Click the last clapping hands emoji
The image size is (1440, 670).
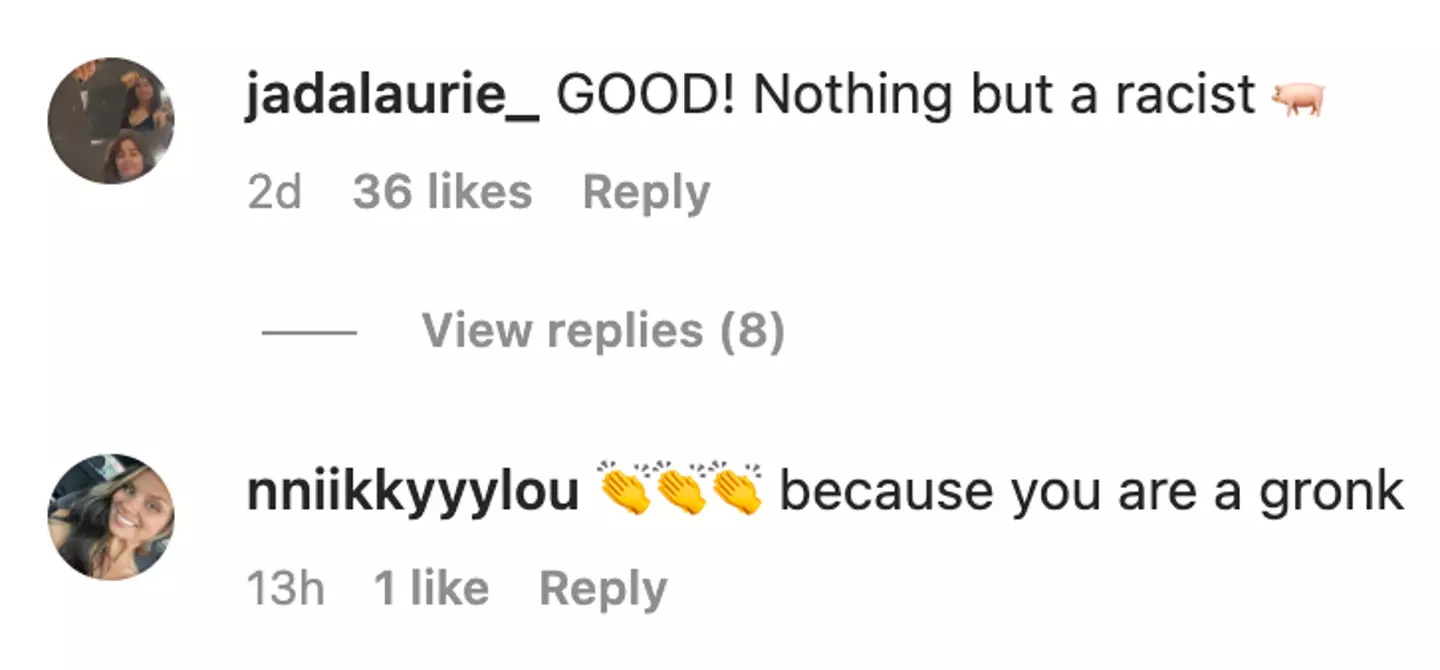736,490
